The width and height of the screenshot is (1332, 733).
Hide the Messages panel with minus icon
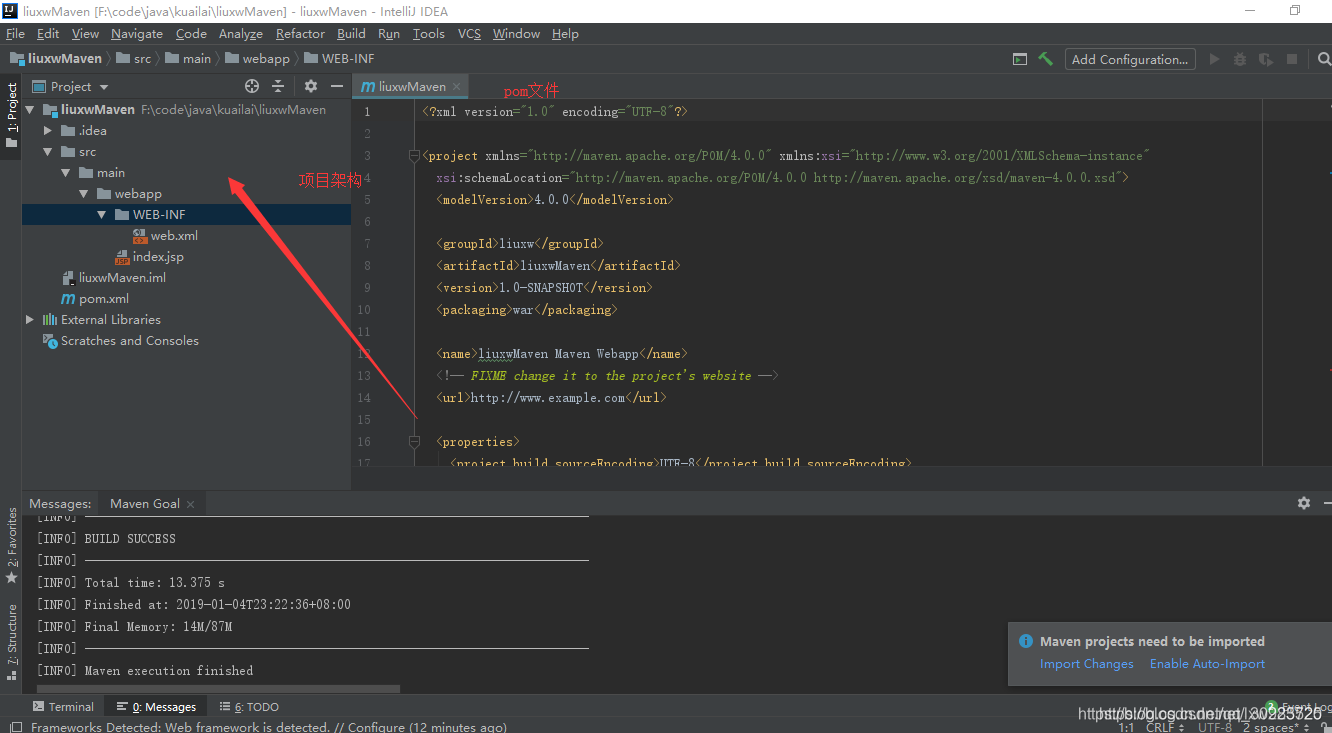click(x=1329, y=503)
